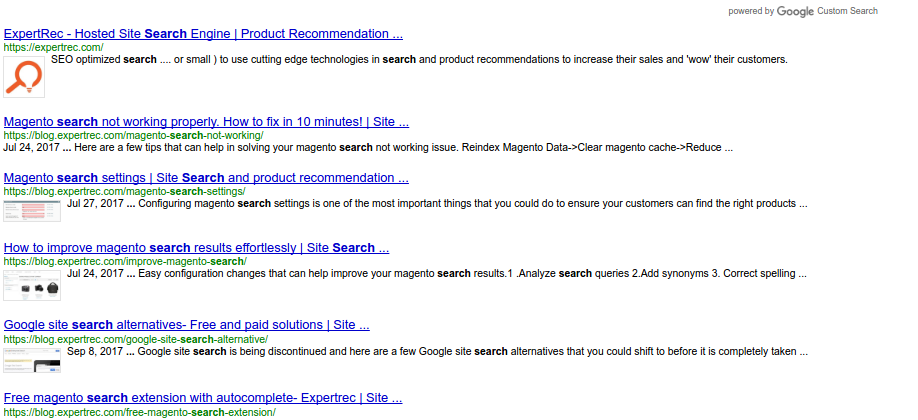
Task: Click the magento-search-not-working green URL
Action: [133, 136]
